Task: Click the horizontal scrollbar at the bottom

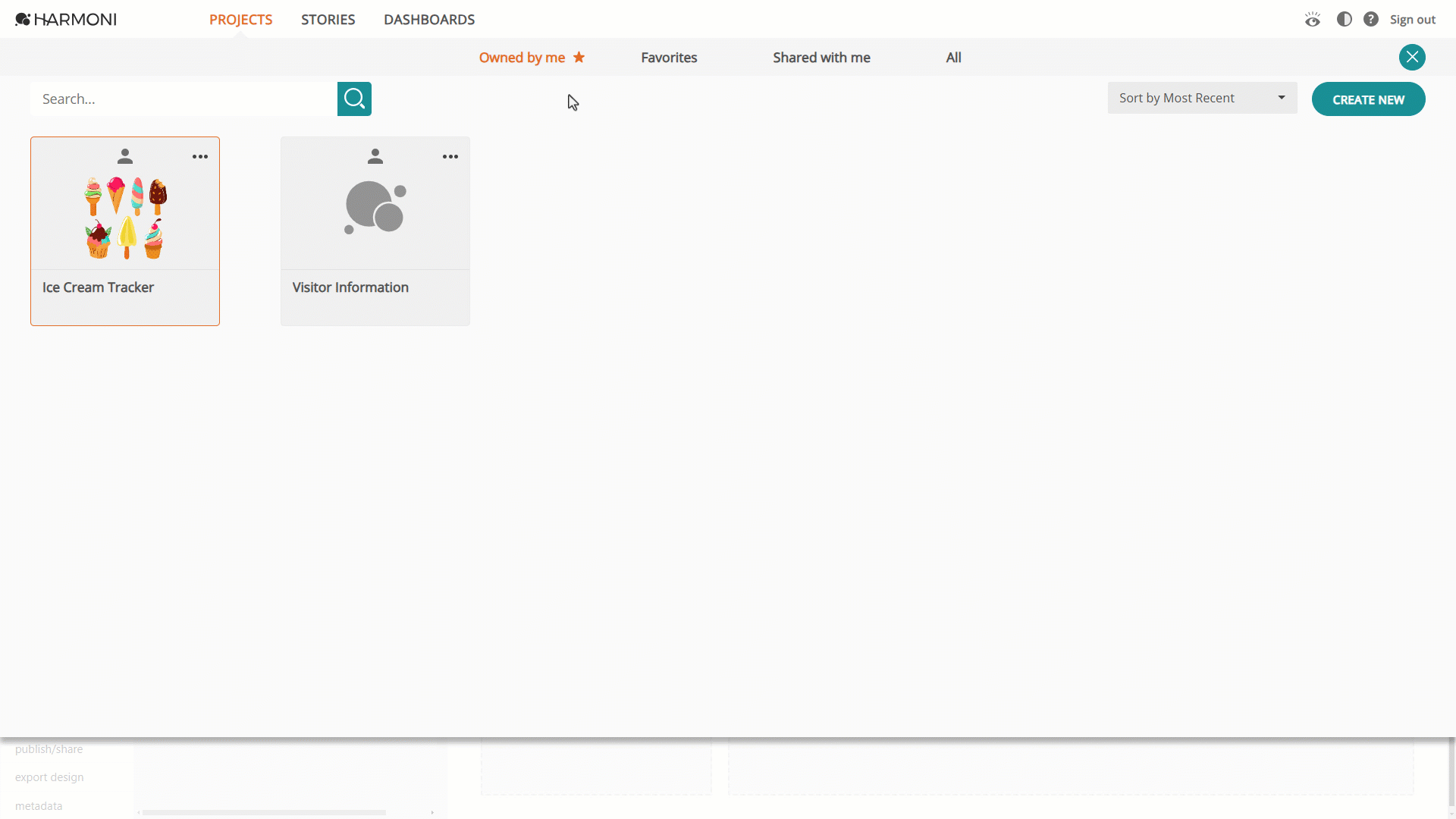Action: [x=264, y=812]
